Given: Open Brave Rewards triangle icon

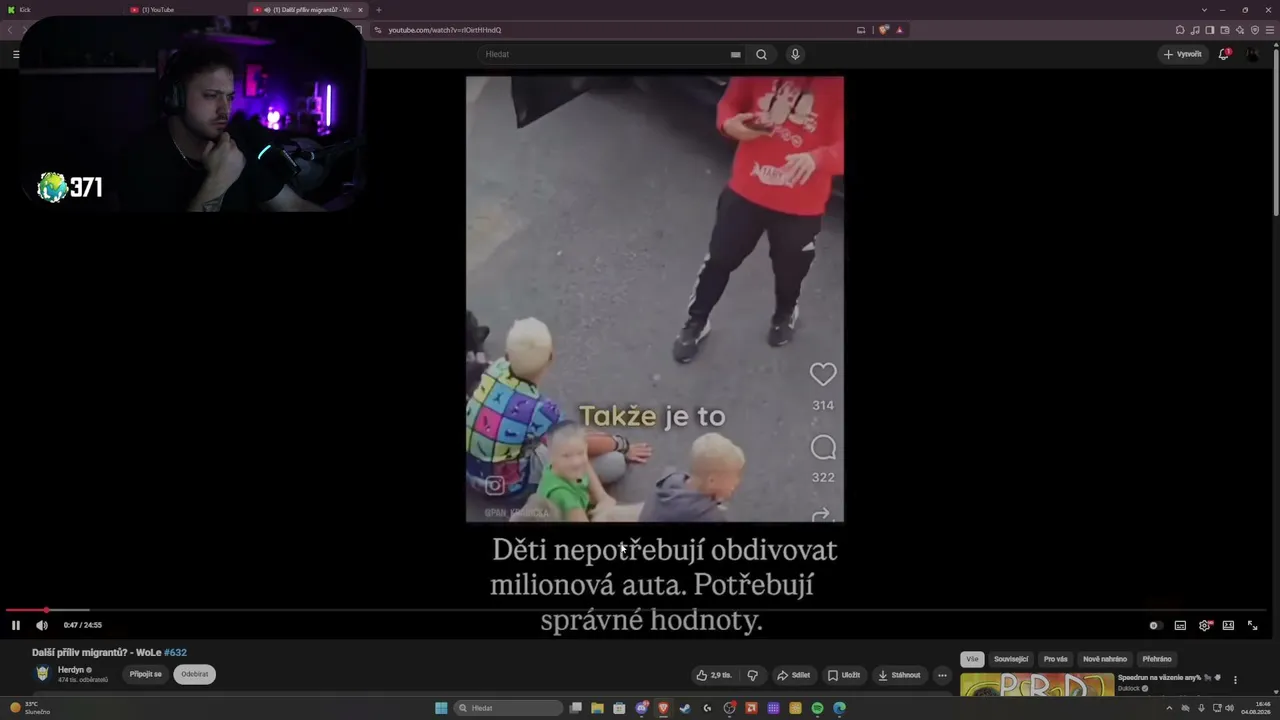Looking at the screenshot, I should click(900, 30).
